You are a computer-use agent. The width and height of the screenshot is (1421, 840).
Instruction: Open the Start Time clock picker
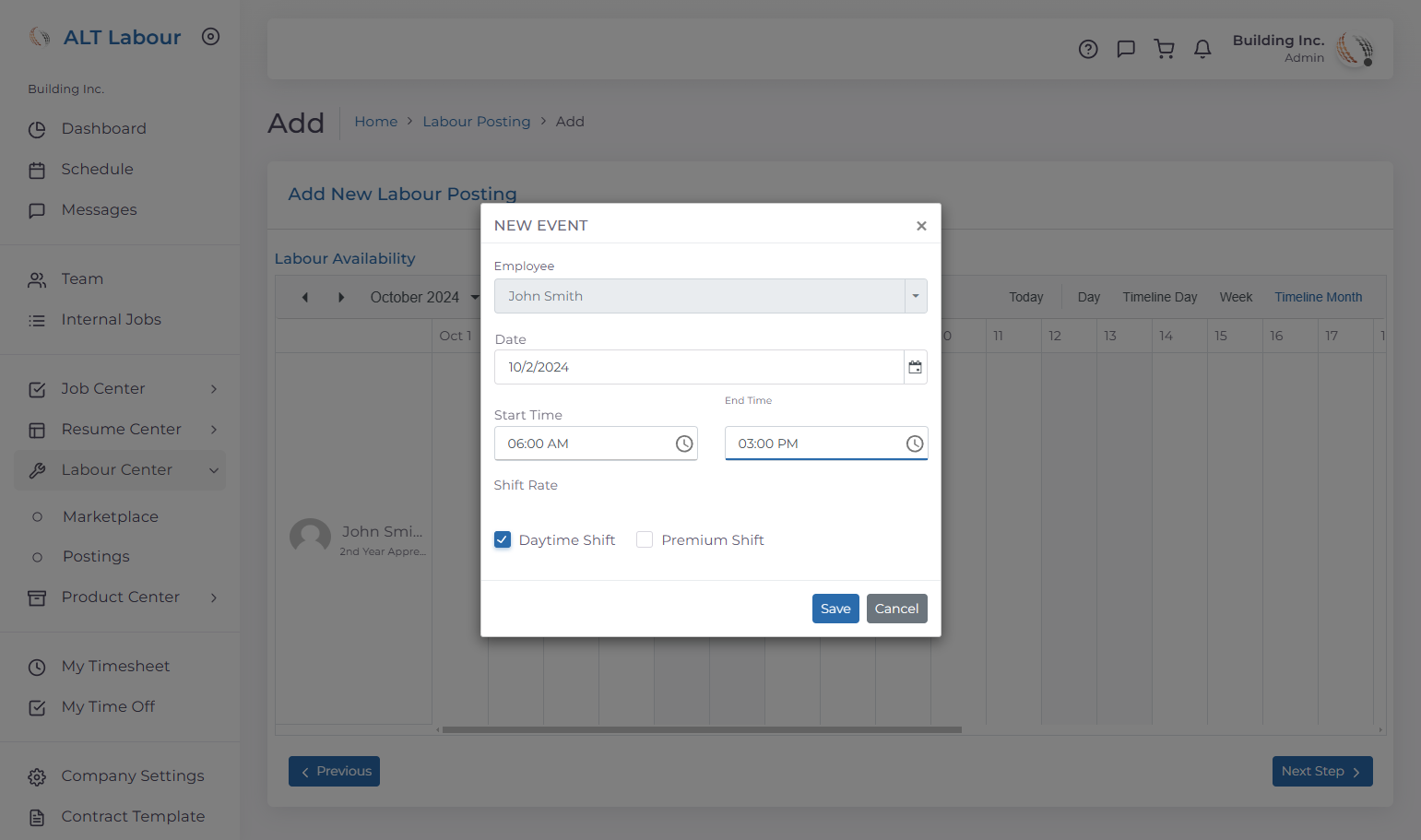684,444
